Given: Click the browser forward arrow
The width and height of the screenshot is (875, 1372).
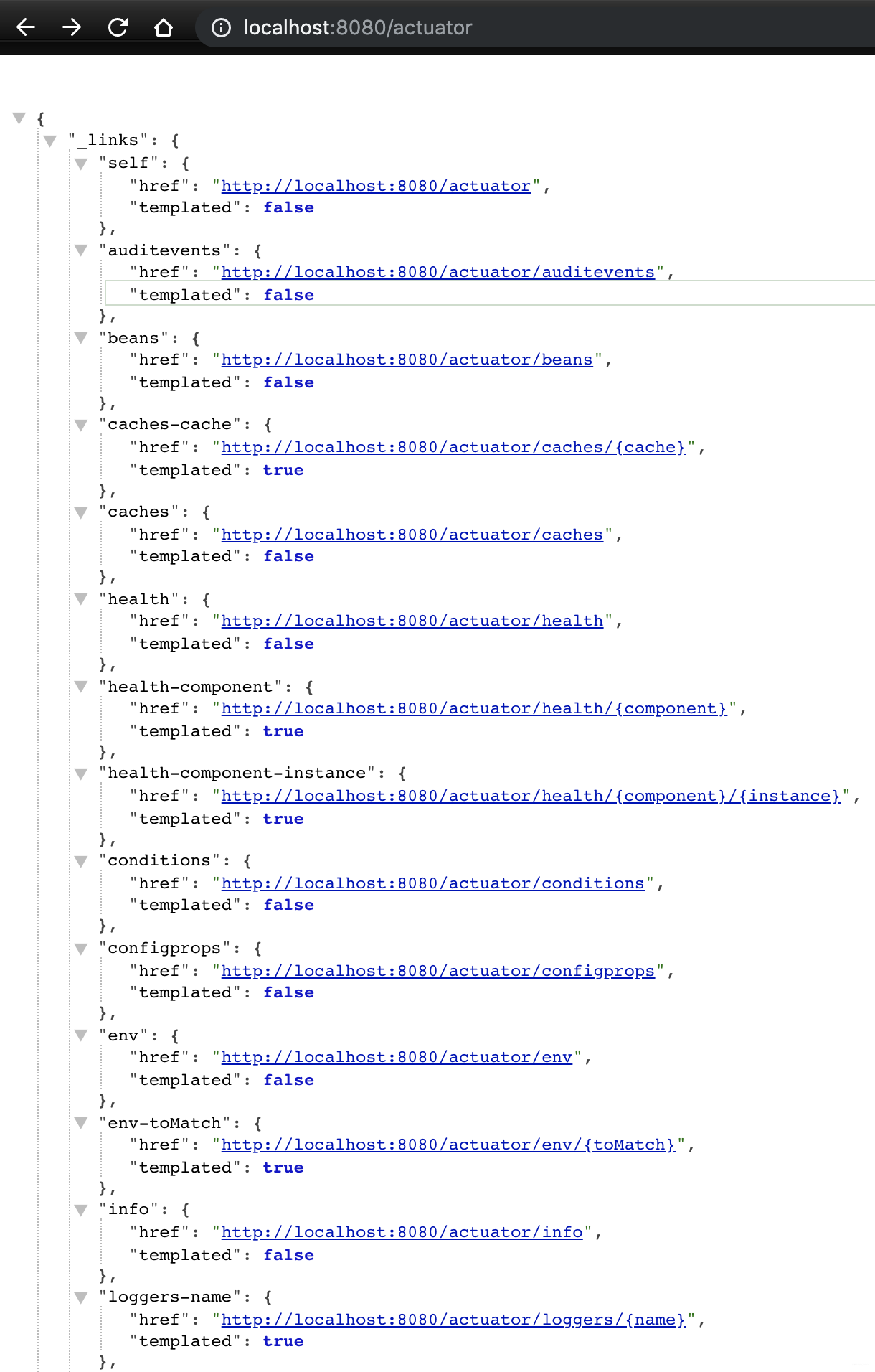Looking at the screenshot, I should pos(72,27).
